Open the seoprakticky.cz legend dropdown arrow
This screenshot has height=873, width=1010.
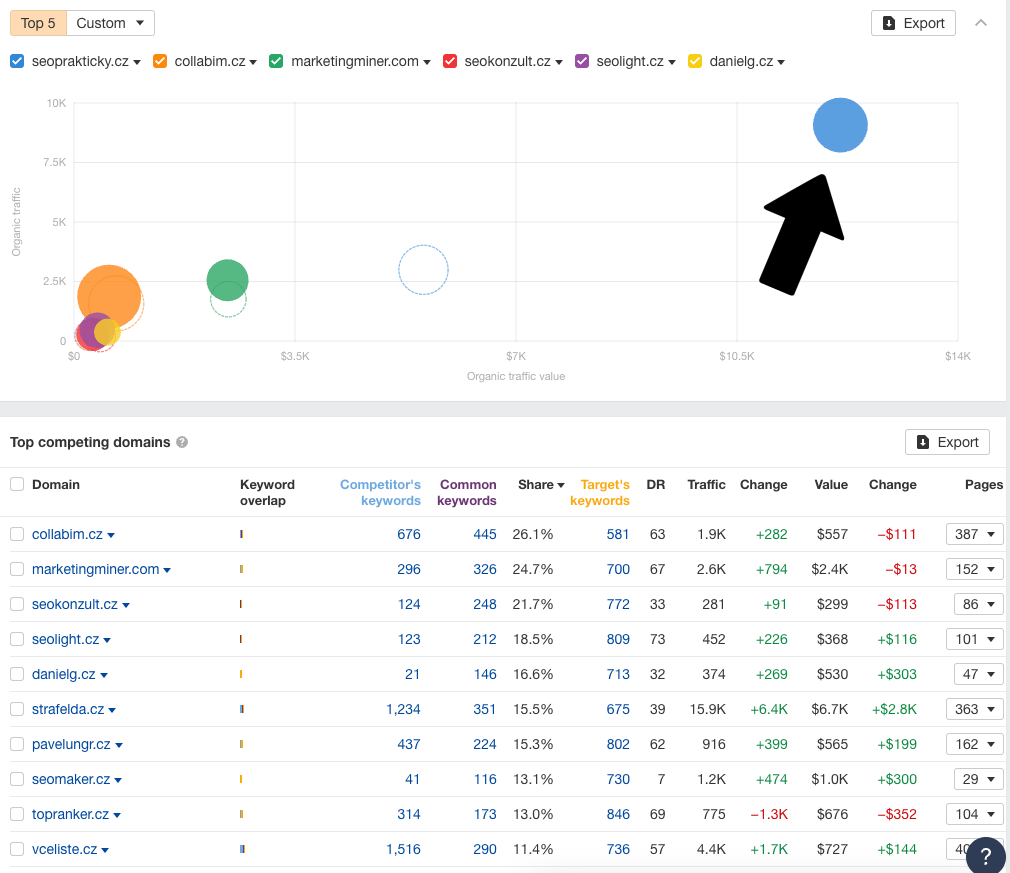pyautogui.click(x=137, y=62)
